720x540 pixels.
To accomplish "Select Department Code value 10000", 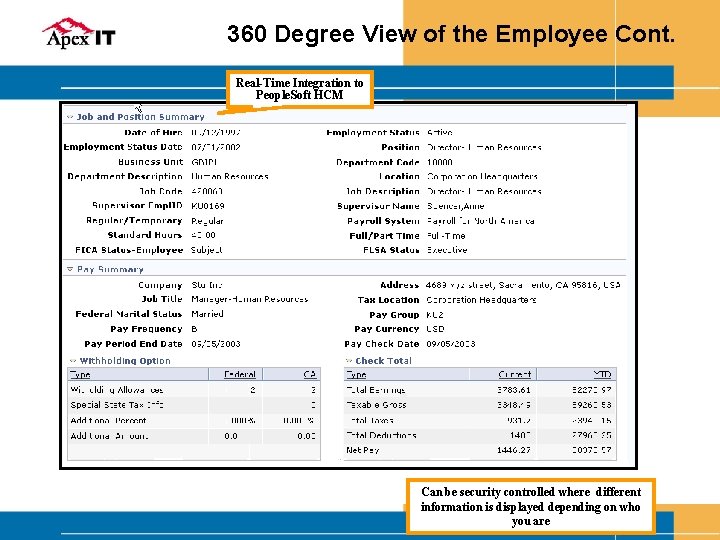I will [439, 162].
